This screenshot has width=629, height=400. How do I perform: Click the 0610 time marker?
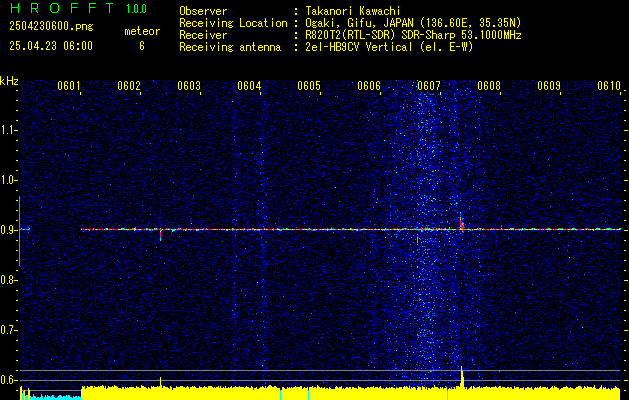pyautogui.click(x=609, y=85)
